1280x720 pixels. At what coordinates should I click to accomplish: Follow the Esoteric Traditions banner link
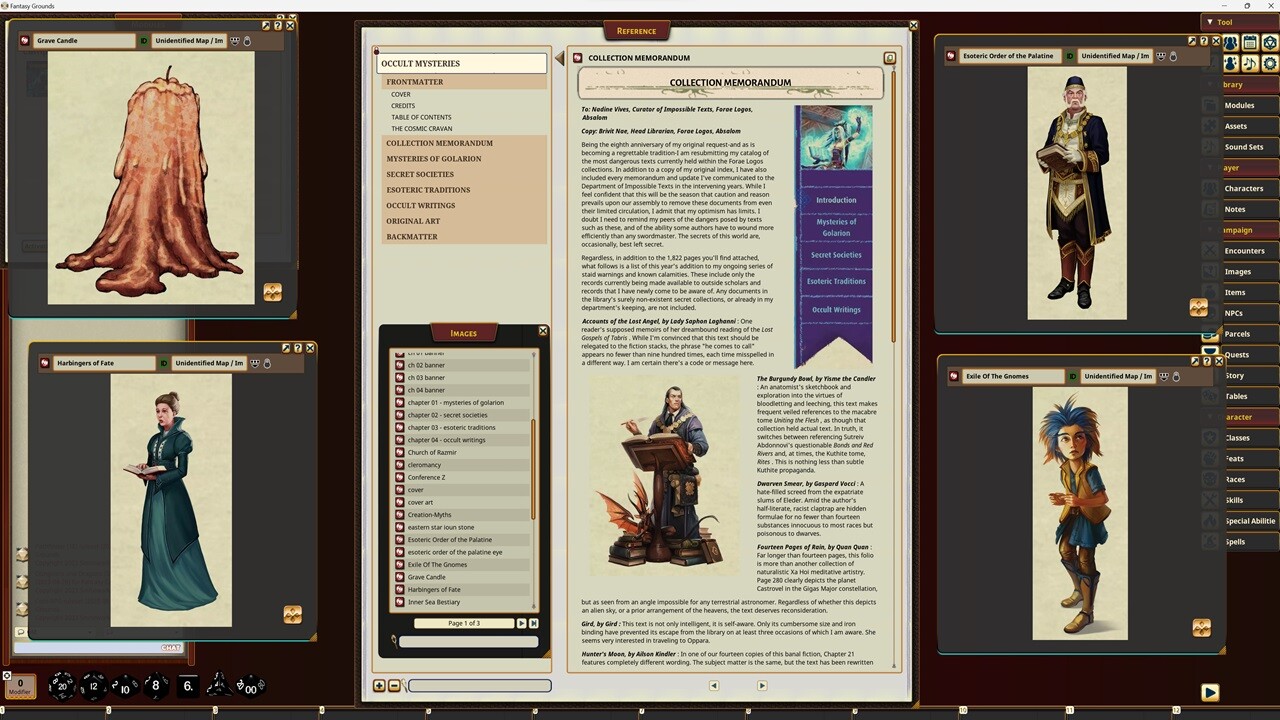(836, 281)
